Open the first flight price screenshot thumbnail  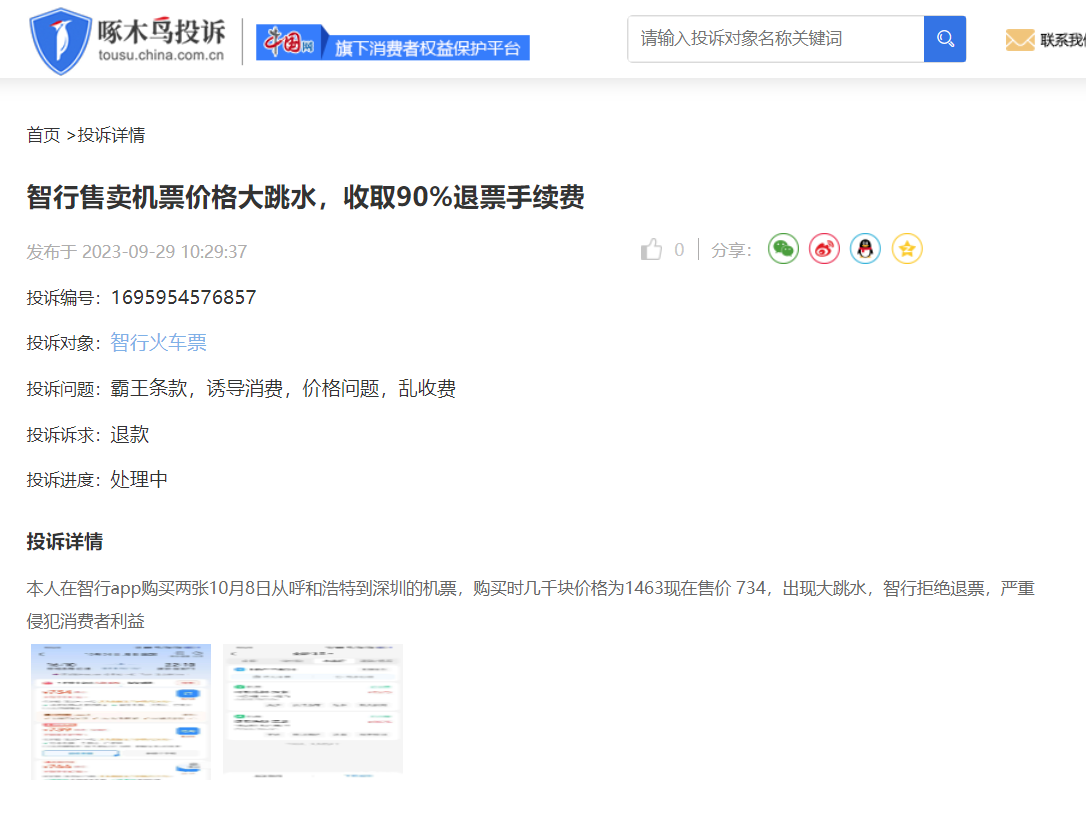click(121, 711)
